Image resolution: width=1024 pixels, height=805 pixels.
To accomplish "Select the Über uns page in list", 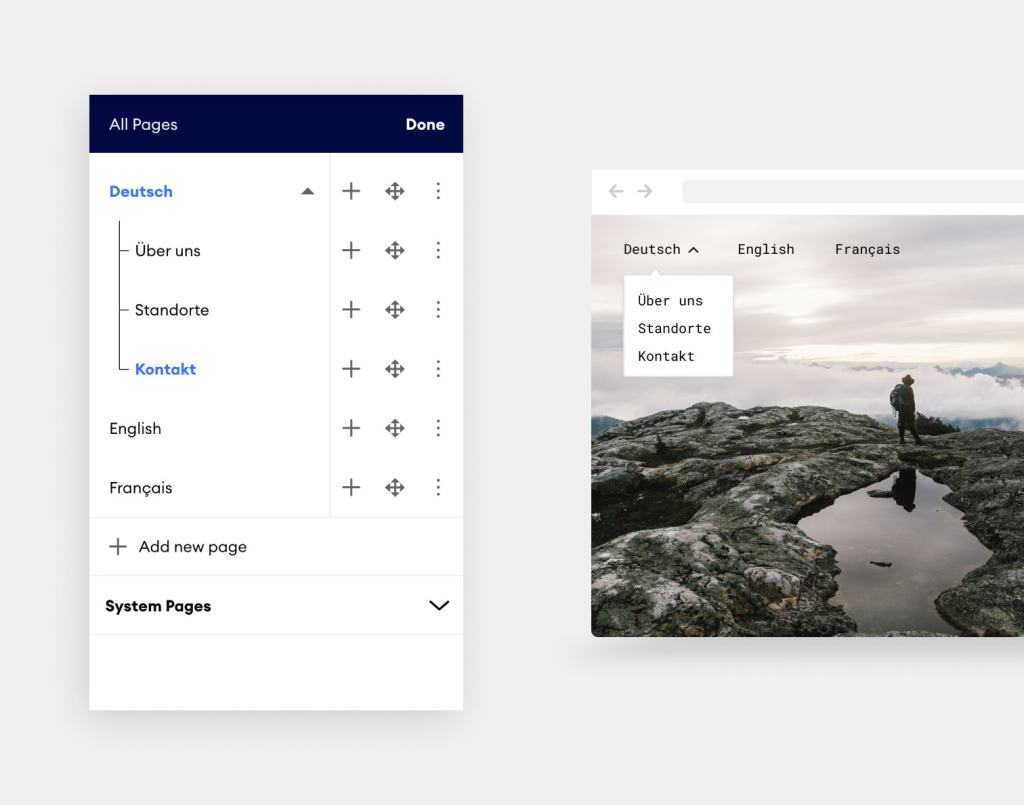I will [168, 250].
